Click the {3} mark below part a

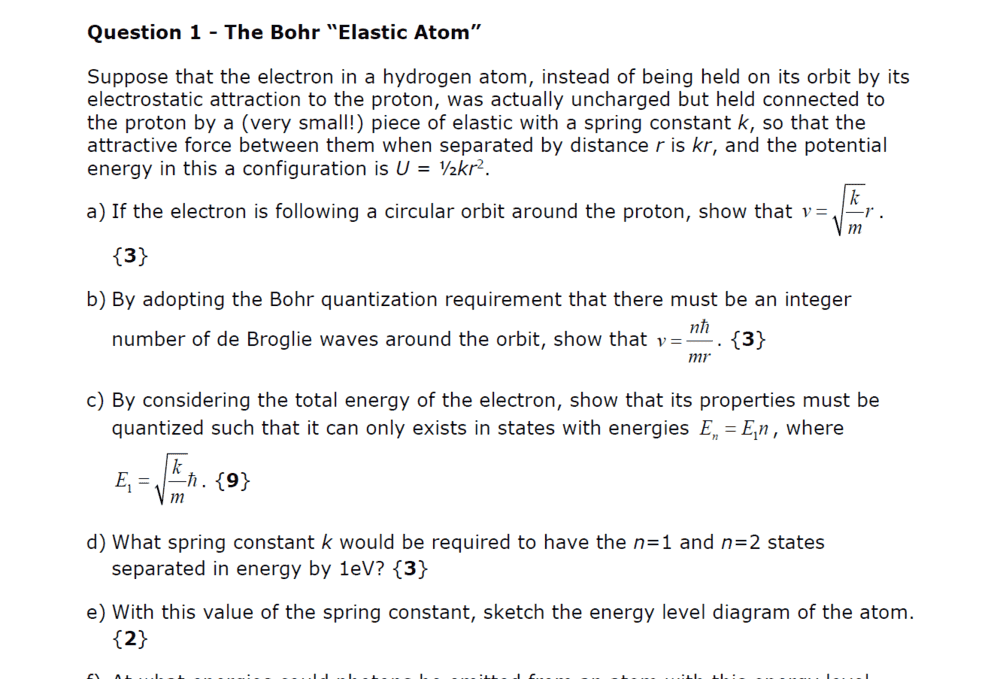click(130, 256)
